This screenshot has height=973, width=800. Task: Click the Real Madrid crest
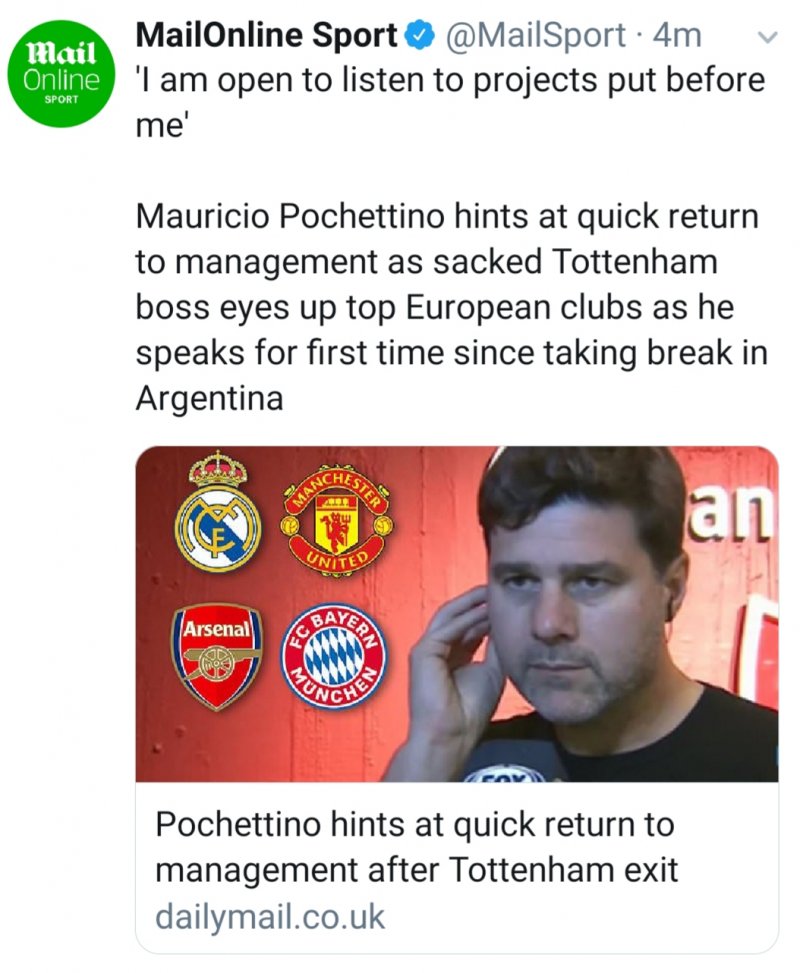(217, 511)
